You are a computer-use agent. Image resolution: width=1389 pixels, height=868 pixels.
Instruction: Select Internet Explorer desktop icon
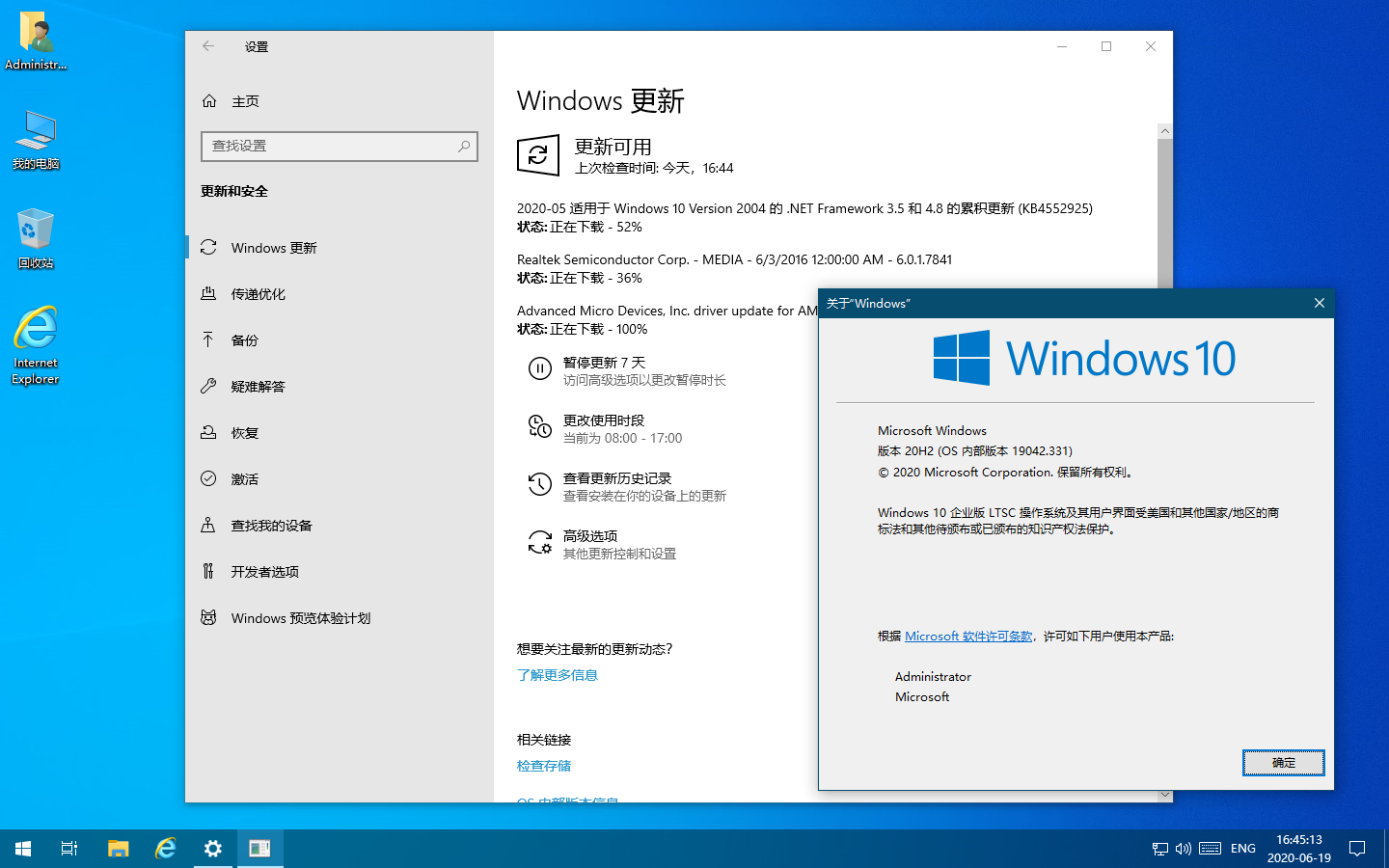36,345
